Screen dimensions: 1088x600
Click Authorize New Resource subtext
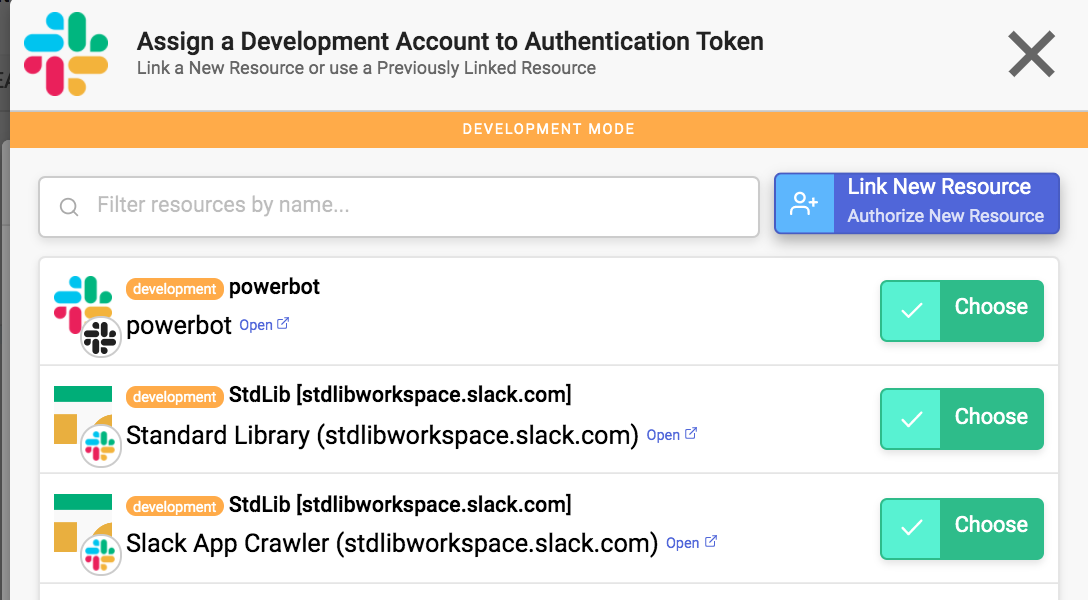coord(946,216)
